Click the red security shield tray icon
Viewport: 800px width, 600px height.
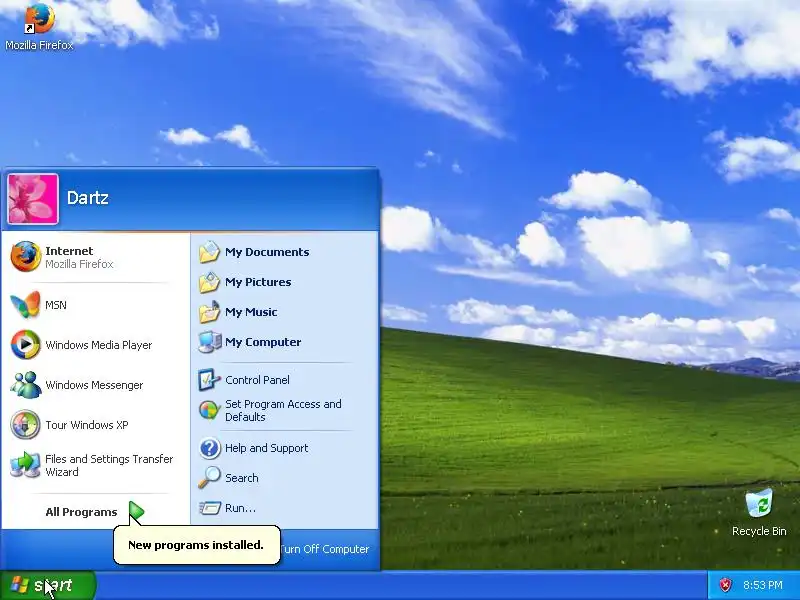coord(726,585)
